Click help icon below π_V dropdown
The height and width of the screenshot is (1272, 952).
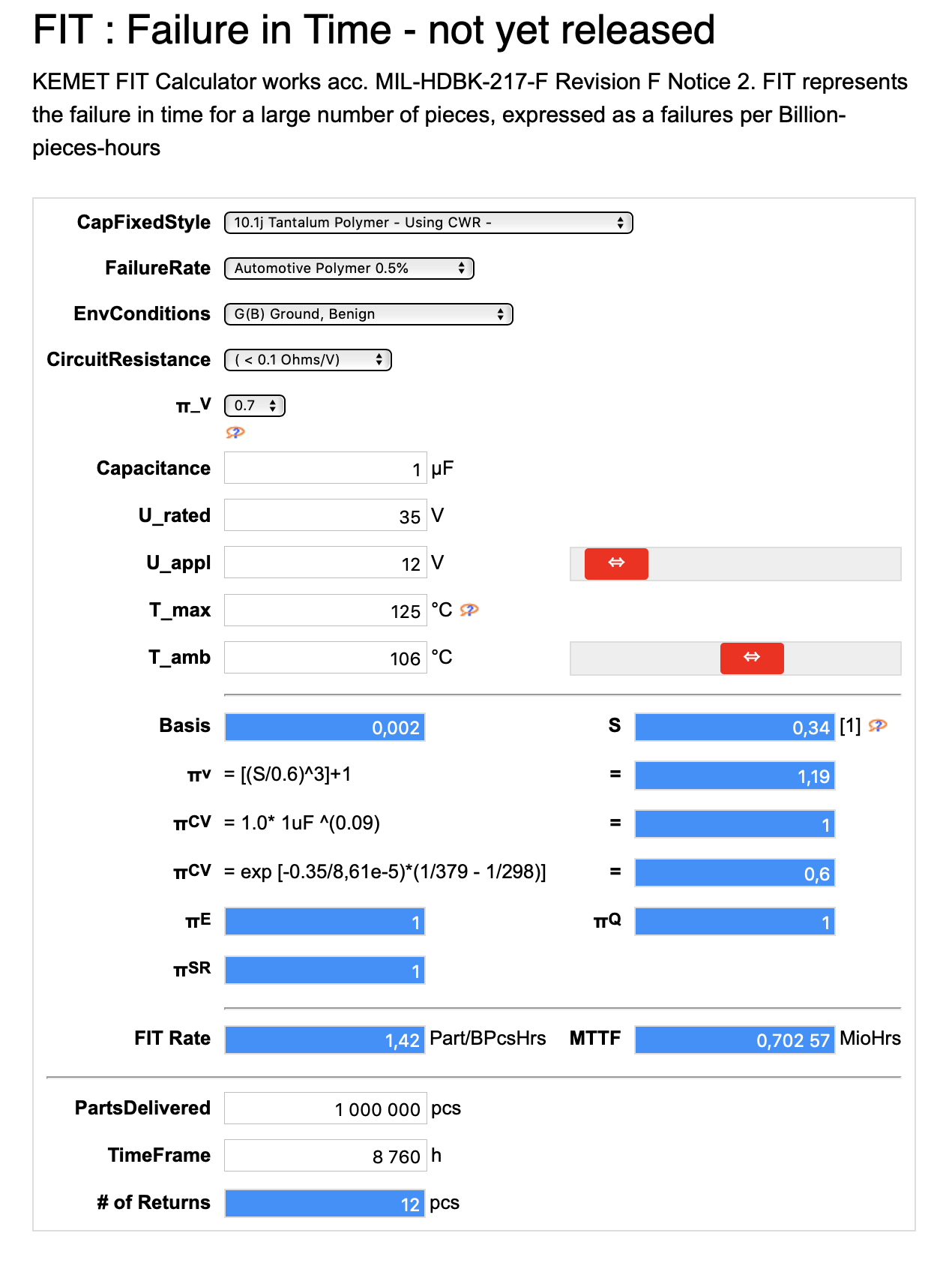pyautogui.click(x=235, y=433)
